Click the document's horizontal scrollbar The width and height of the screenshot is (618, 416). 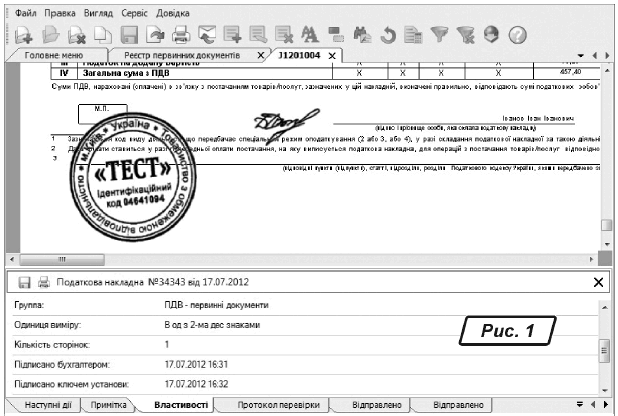[300, 259]
